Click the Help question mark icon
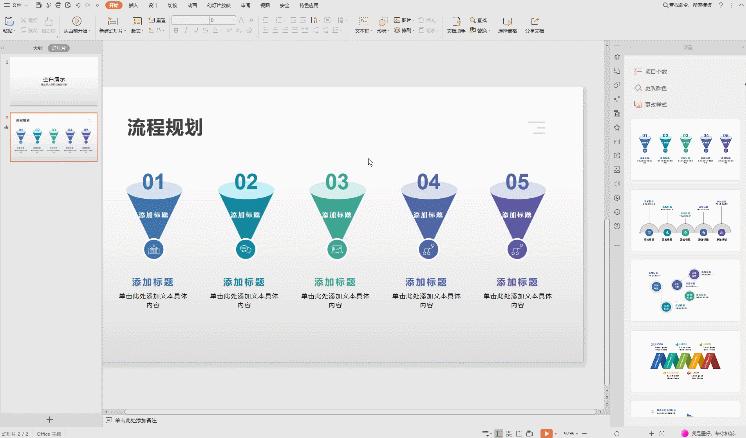This screenshot has height=438, width=746. (x=721, y=5)
